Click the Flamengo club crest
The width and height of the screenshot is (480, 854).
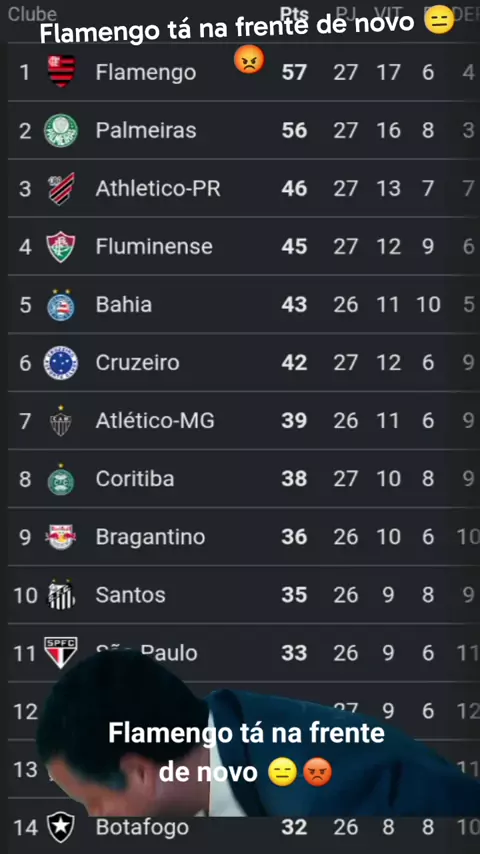[x=61, y=71]
